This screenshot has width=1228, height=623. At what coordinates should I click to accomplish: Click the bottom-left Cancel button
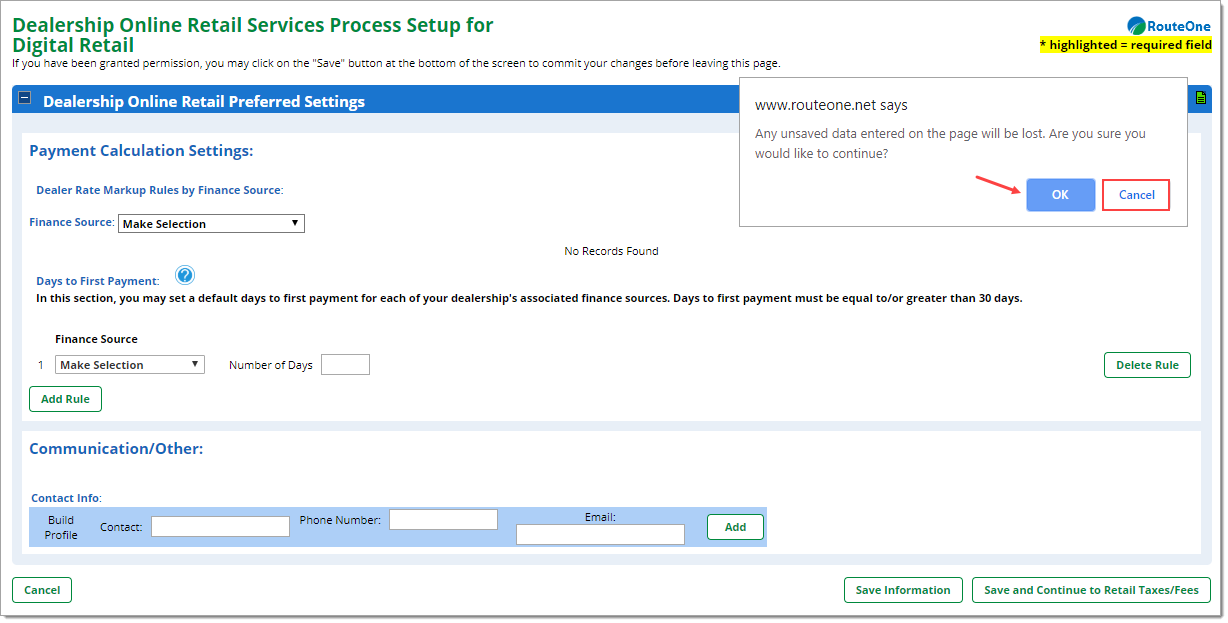42,590
